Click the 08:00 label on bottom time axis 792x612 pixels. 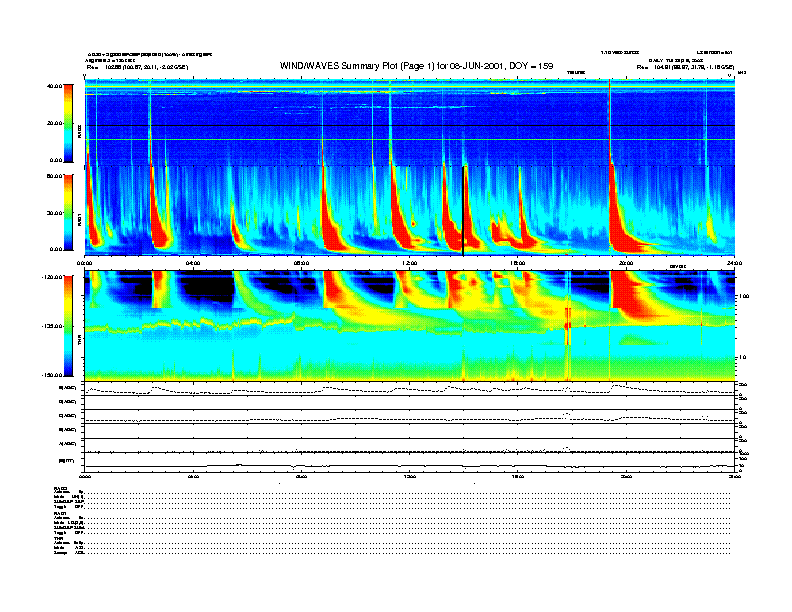click(x=302, y=476)
